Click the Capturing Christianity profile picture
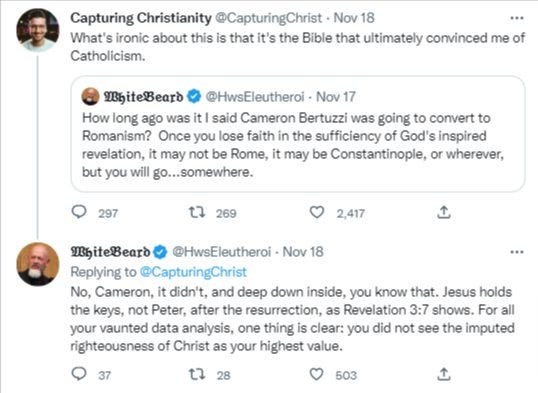 click(x=38, y=30)
